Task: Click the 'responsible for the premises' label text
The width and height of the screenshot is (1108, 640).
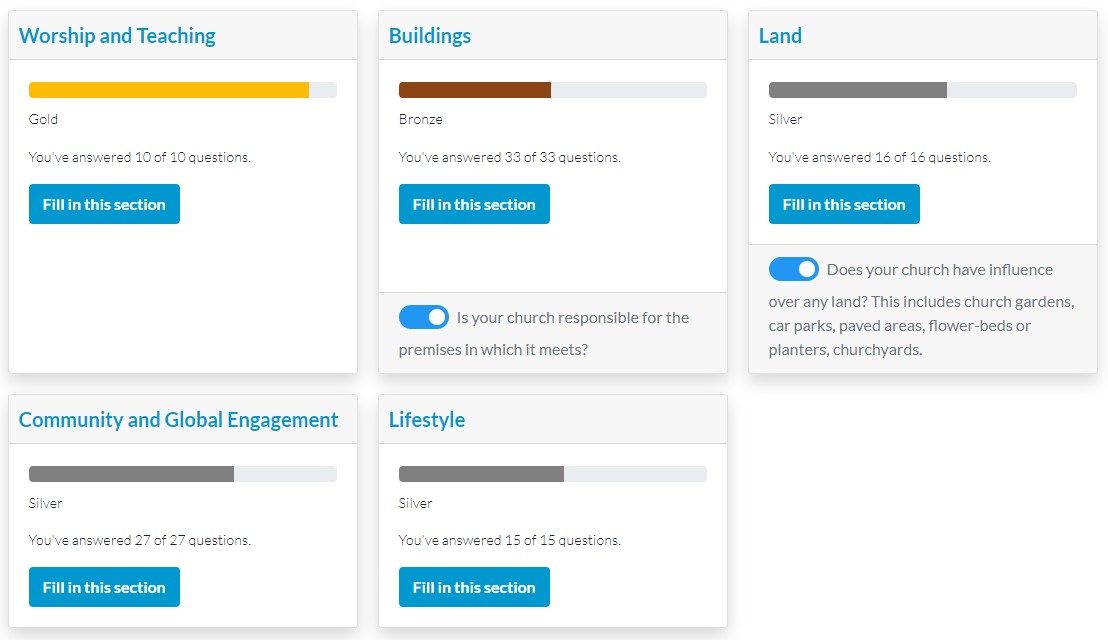Action: (543, 333)
